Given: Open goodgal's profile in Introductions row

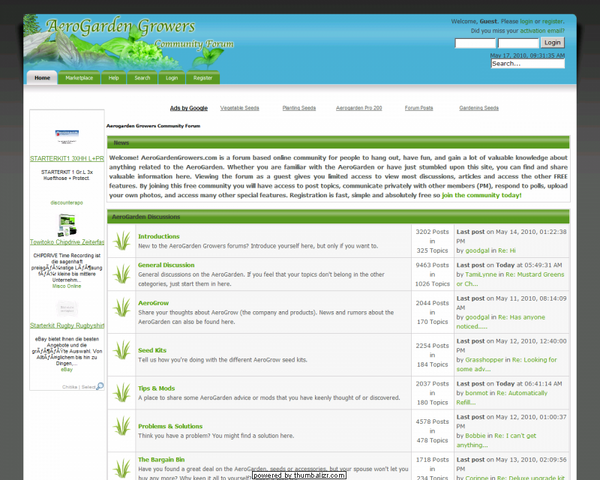Looking at the screenshot, I should coord(477,251).
